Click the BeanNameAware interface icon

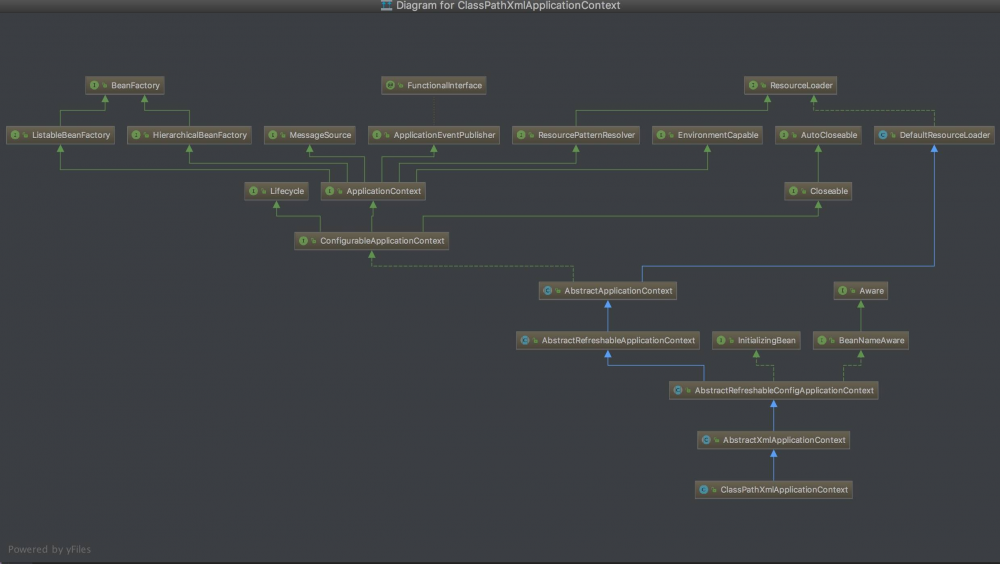(x=822, y=341)
